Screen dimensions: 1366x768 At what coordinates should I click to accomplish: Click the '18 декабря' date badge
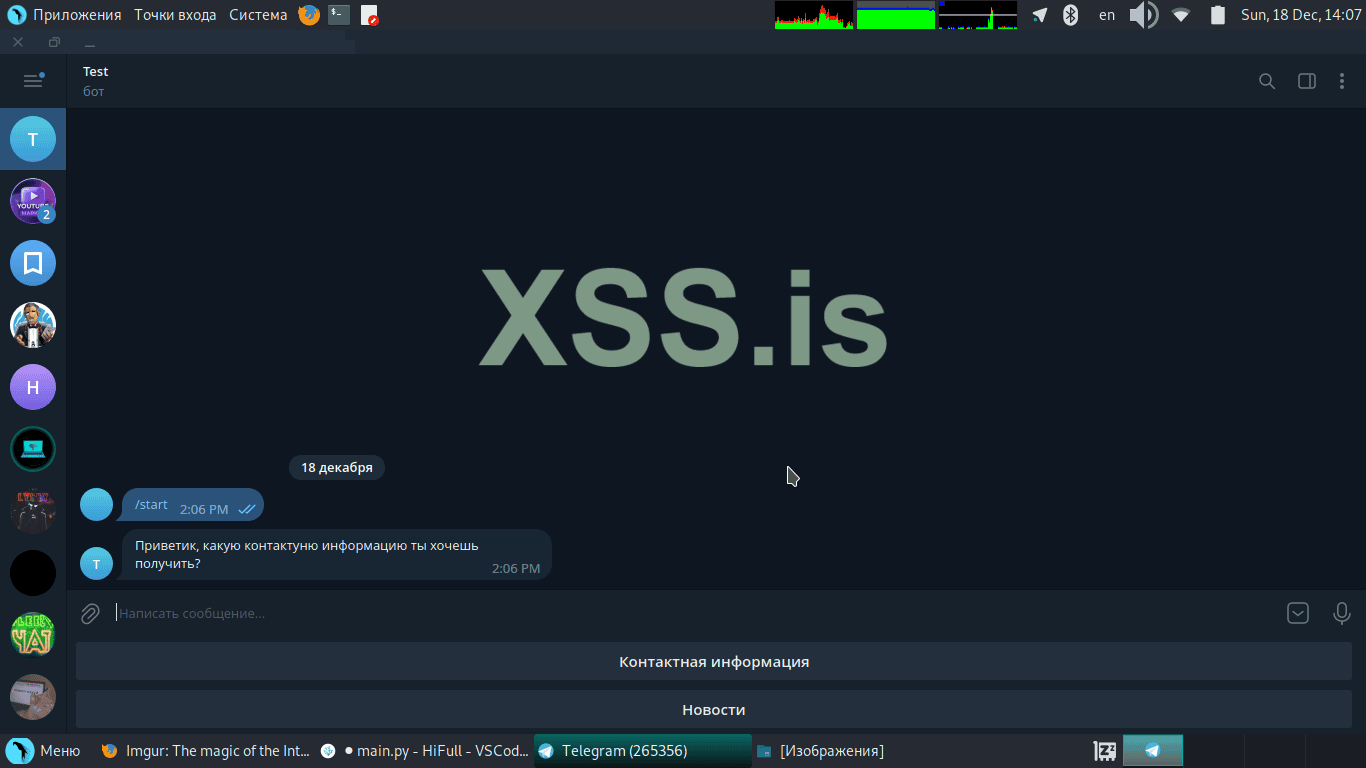tap(337, 467)
